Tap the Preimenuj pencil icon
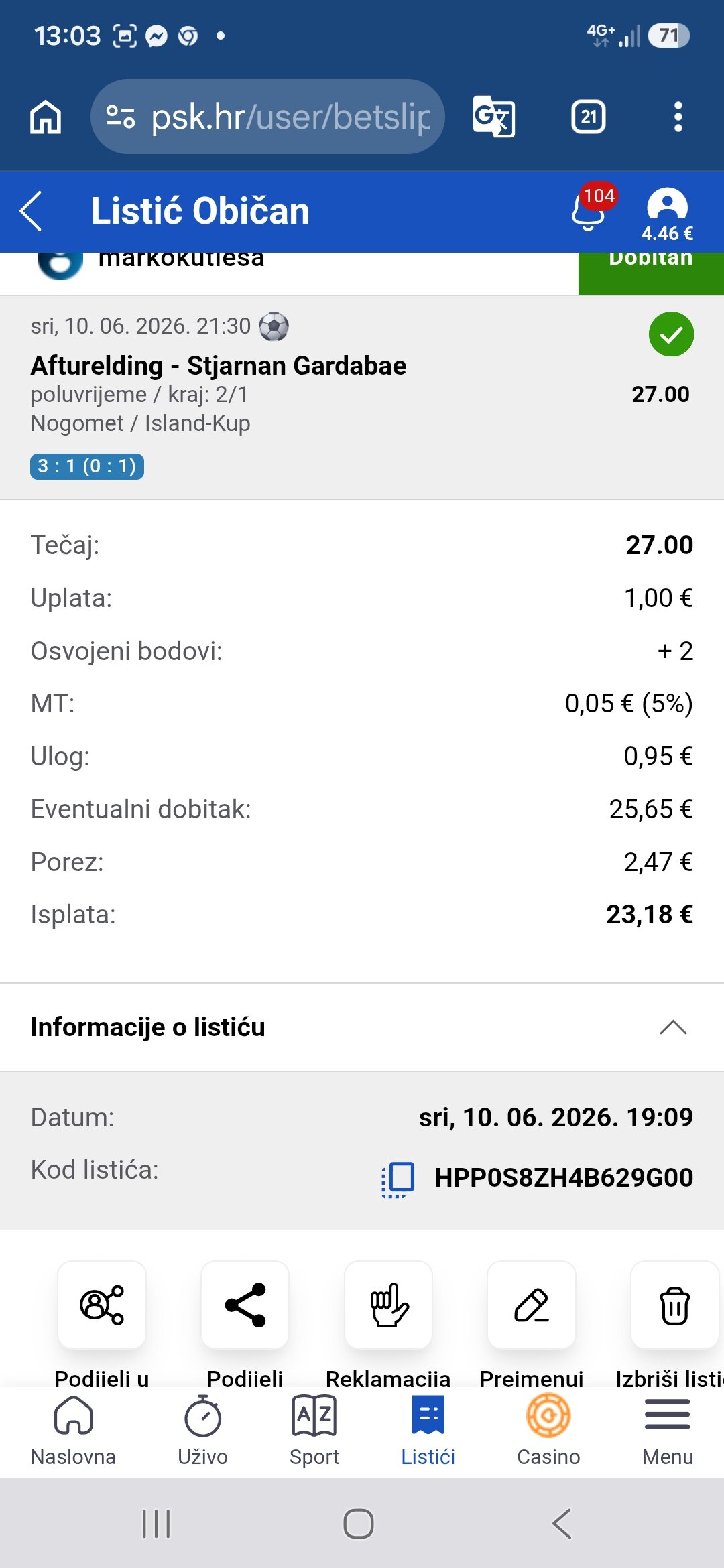 coord(532,1305)
